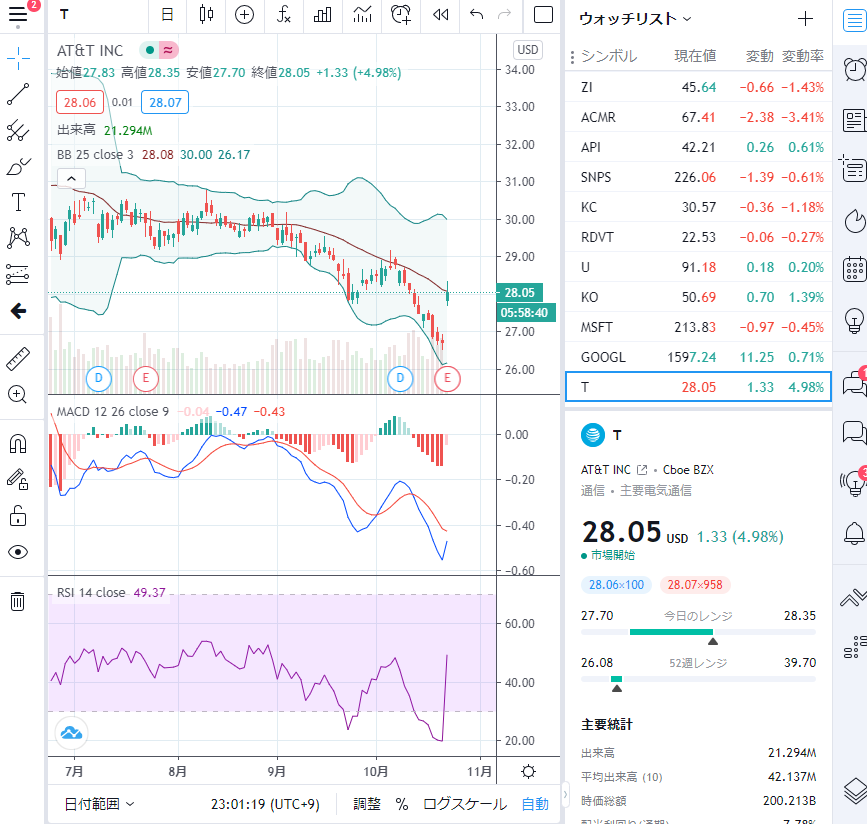
Task: Select the crosshair cursor tool
Action: point(18,58)
